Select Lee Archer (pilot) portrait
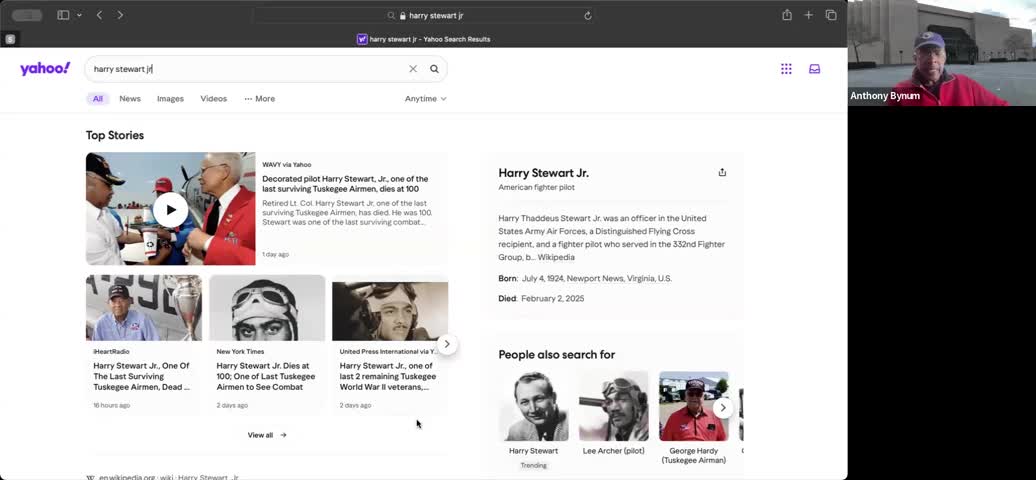1036x480 pixels. 614,406
